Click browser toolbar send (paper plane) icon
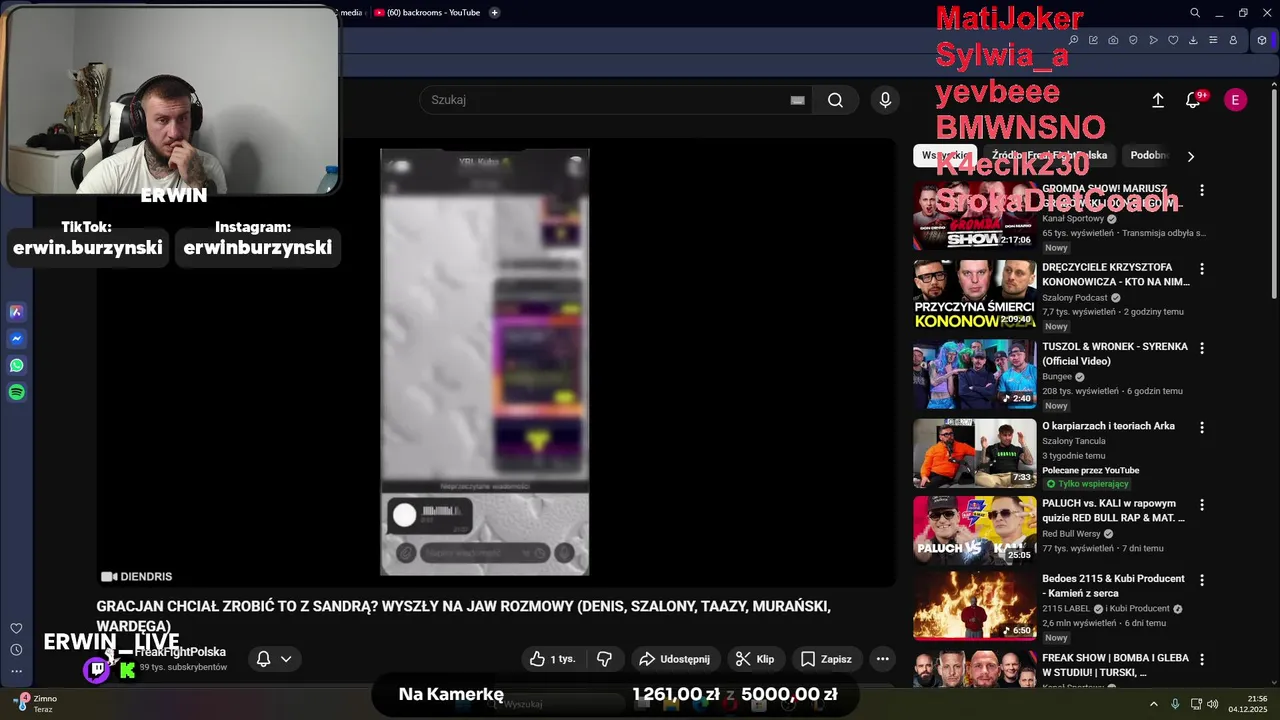Screen dimensions: 1280x720 (1153, 40)
